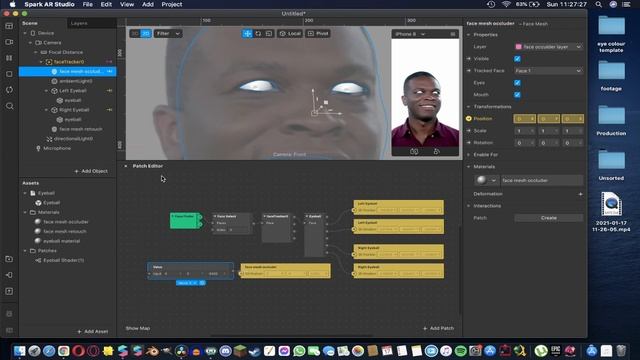Click the switch camera icon below simulator
The width and height of the screenshot is (640, 360).
(x=414, y=151)
